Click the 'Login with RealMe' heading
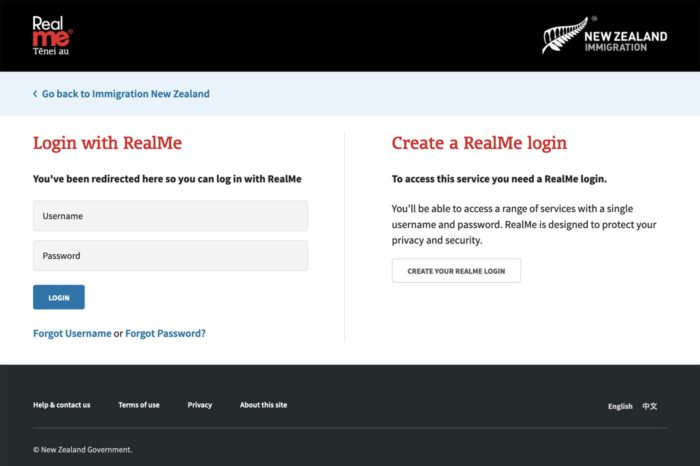This screenshot has width=700, height=466. (x=108, y=143)
